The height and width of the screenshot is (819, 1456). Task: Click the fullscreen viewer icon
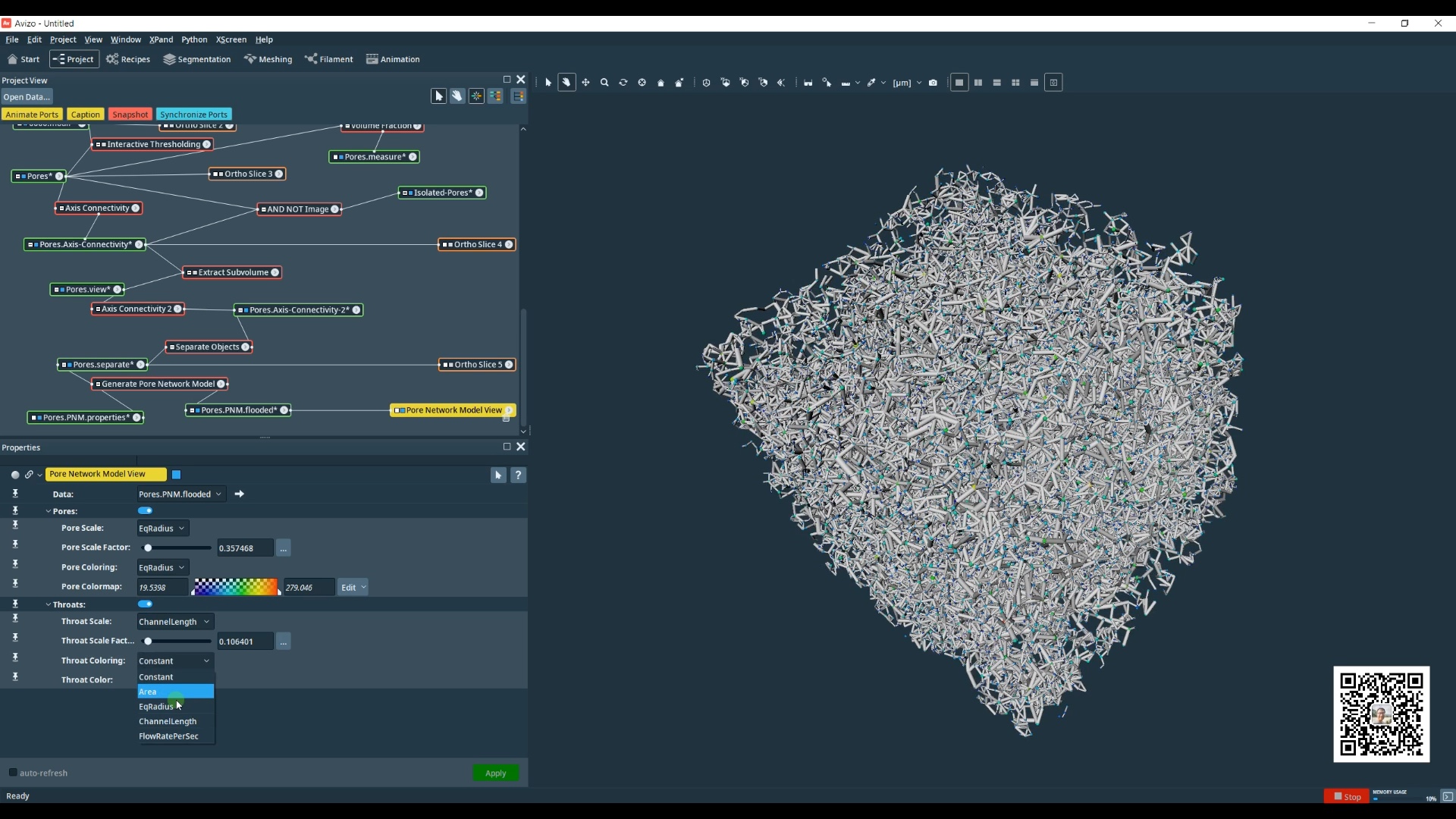(x=1053, y=83)
